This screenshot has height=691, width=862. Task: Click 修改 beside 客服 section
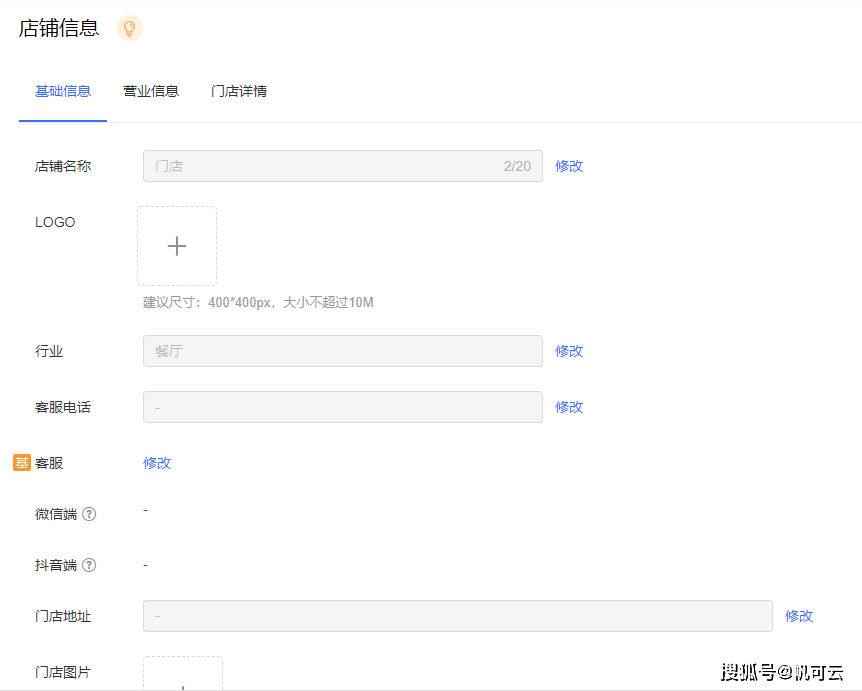(157, 463)
